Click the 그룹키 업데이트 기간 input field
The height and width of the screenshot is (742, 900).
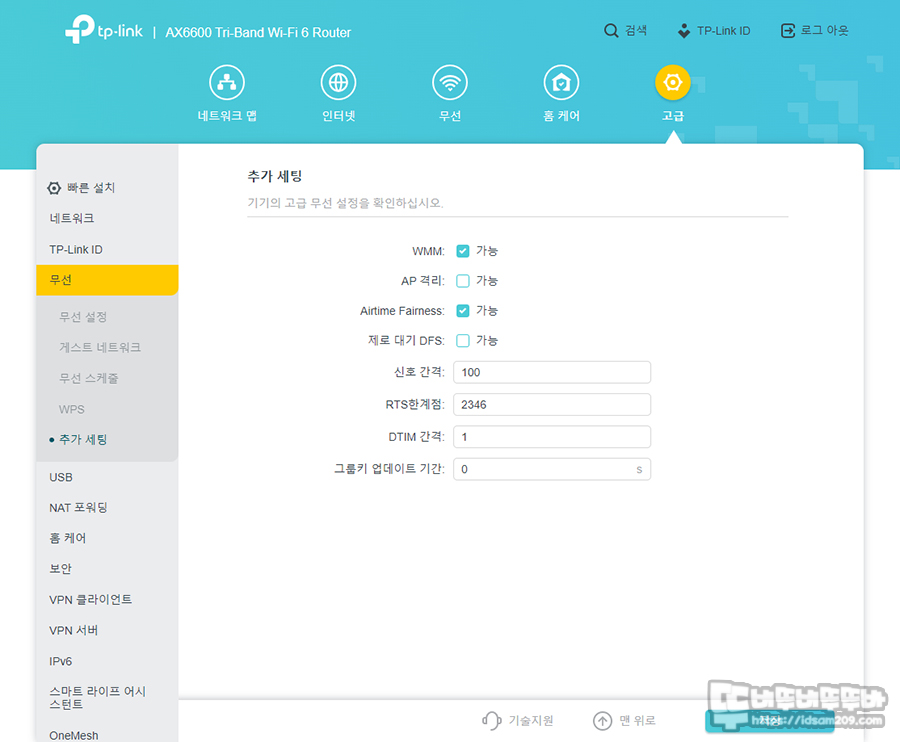[x=552, y=469]
